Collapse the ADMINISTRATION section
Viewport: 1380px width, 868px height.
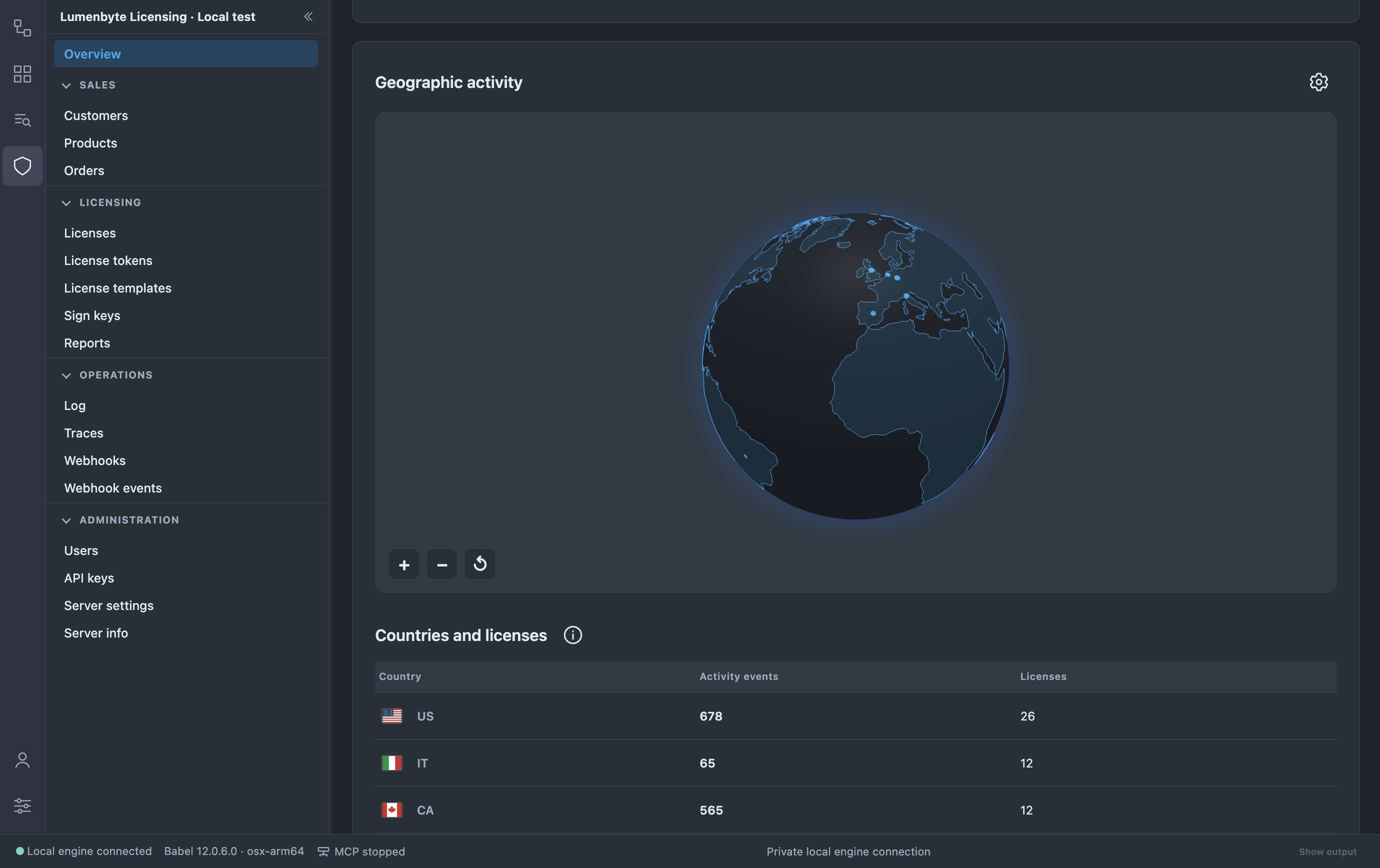tap(66, 520)
